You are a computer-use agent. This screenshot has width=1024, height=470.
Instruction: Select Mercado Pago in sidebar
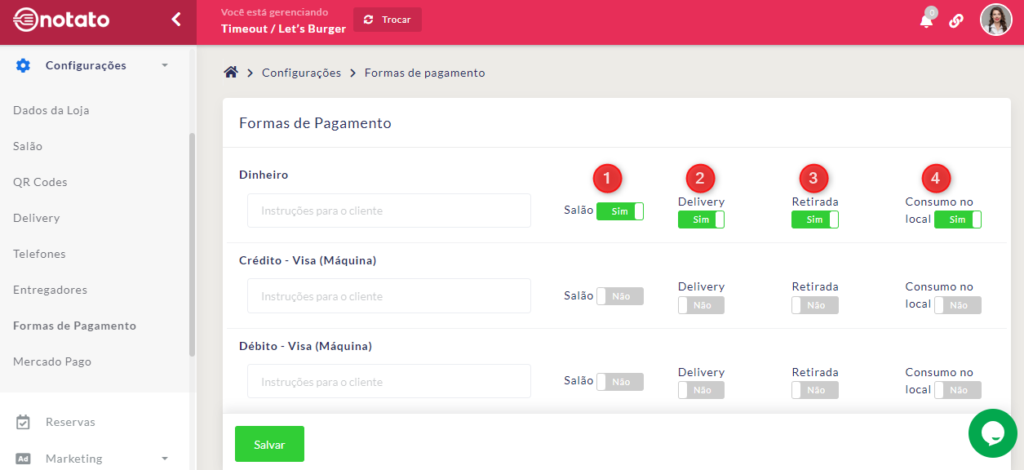(52, 361)
